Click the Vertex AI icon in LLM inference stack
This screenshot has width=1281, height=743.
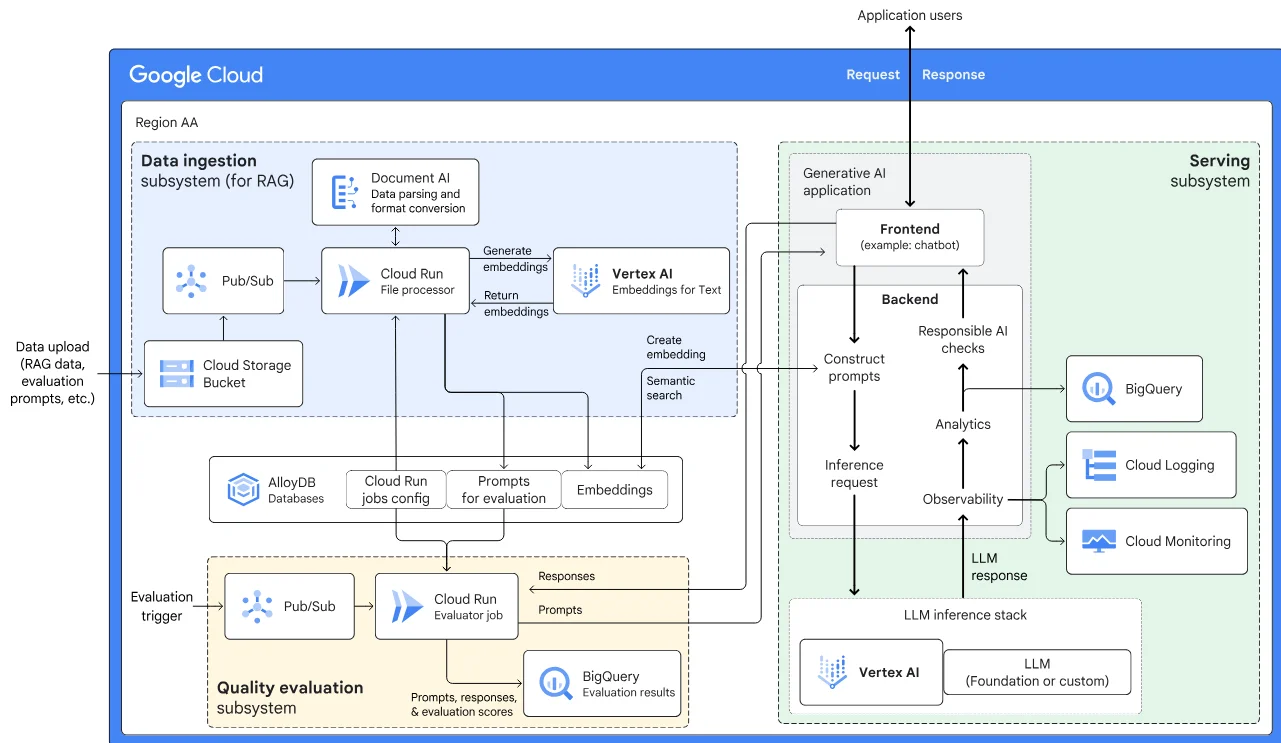coord(832,672)
